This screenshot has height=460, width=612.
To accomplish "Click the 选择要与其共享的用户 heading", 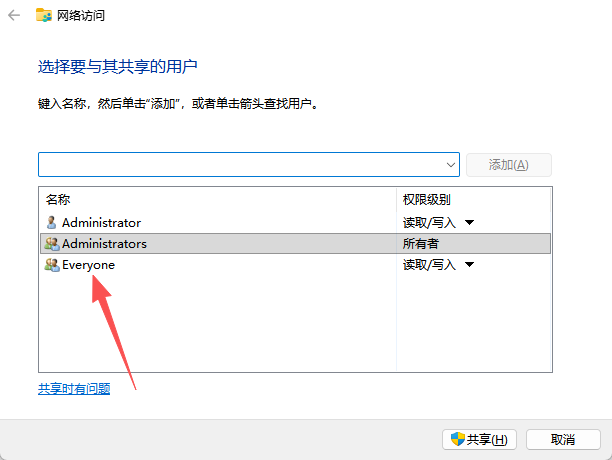I will point(117,67).
